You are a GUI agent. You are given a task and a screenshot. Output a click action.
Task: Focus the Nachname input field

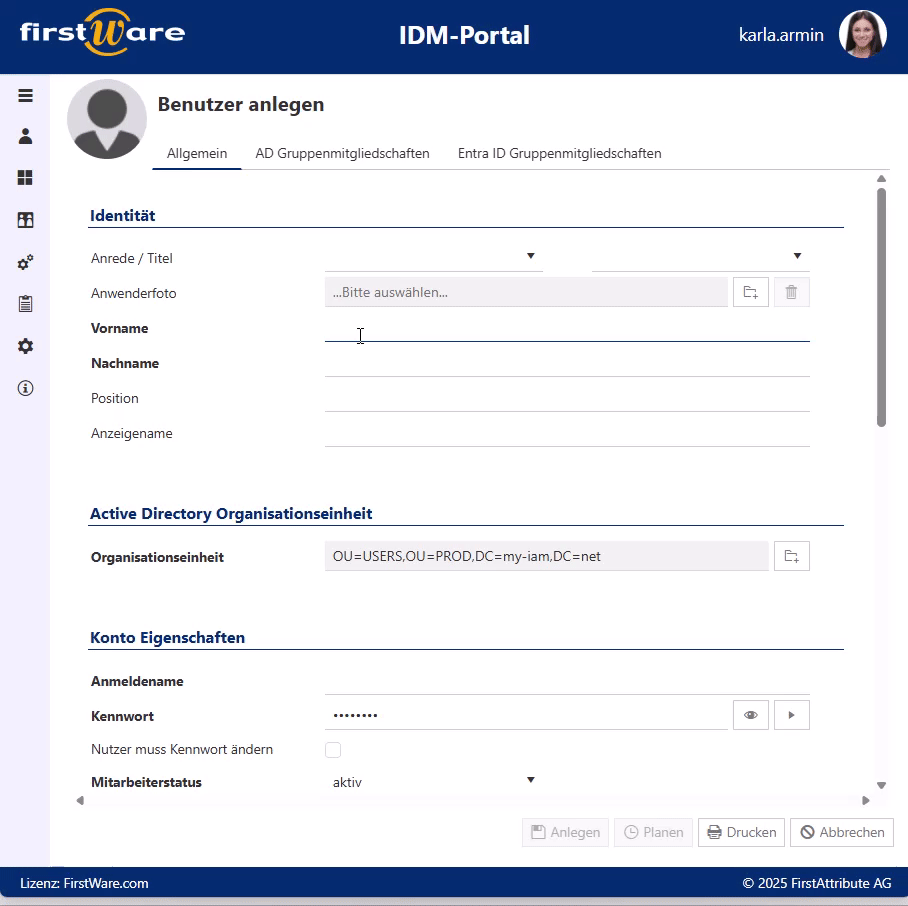[566, 364]
